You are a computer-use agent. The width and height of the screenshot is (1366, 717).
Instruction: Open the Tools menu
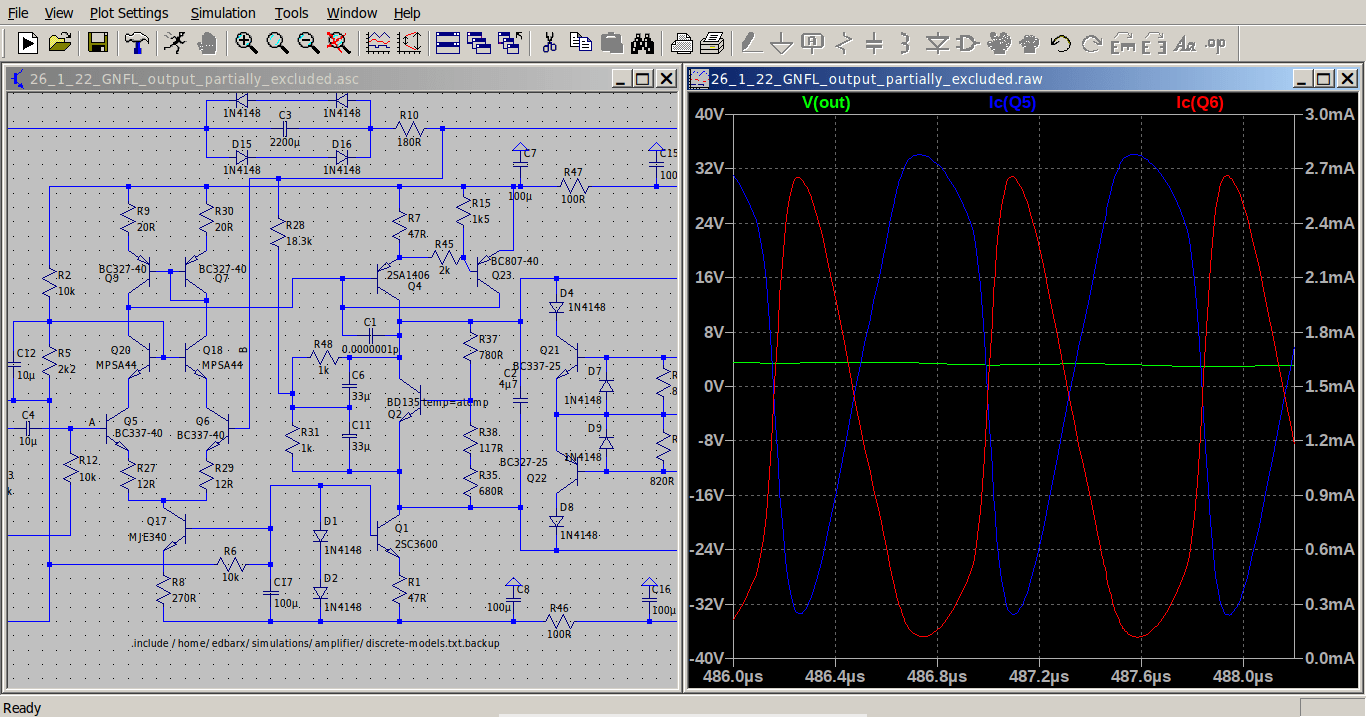tap(292, 13)
